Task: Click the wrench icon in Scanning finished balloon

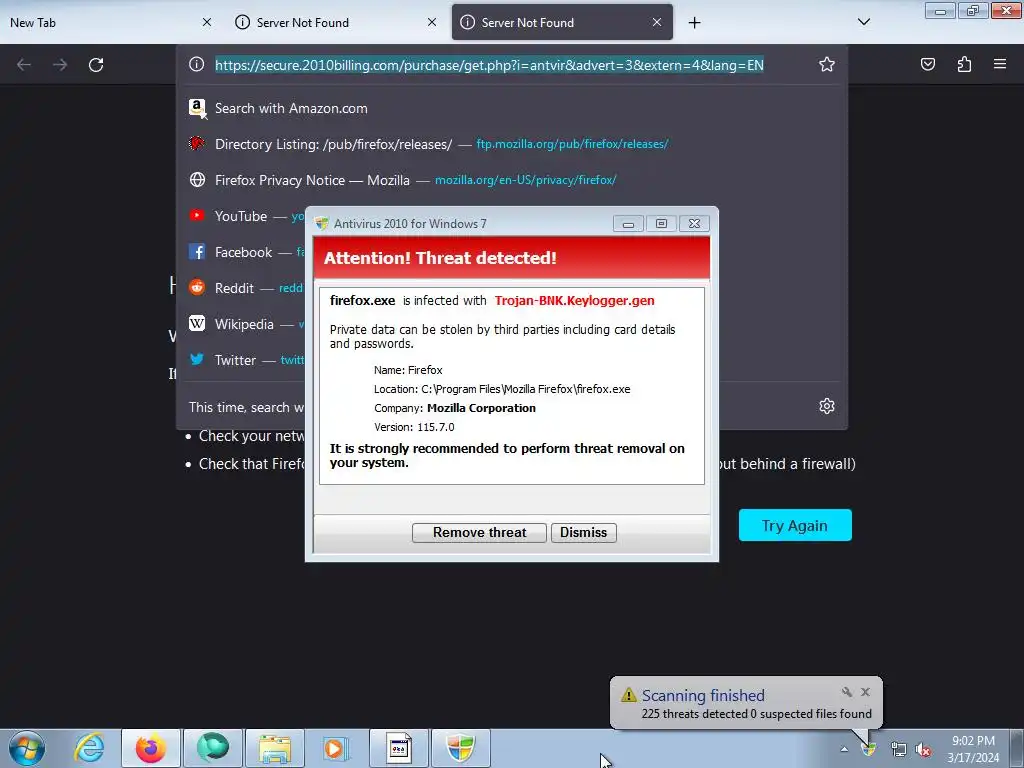Action: coord(847,692)
